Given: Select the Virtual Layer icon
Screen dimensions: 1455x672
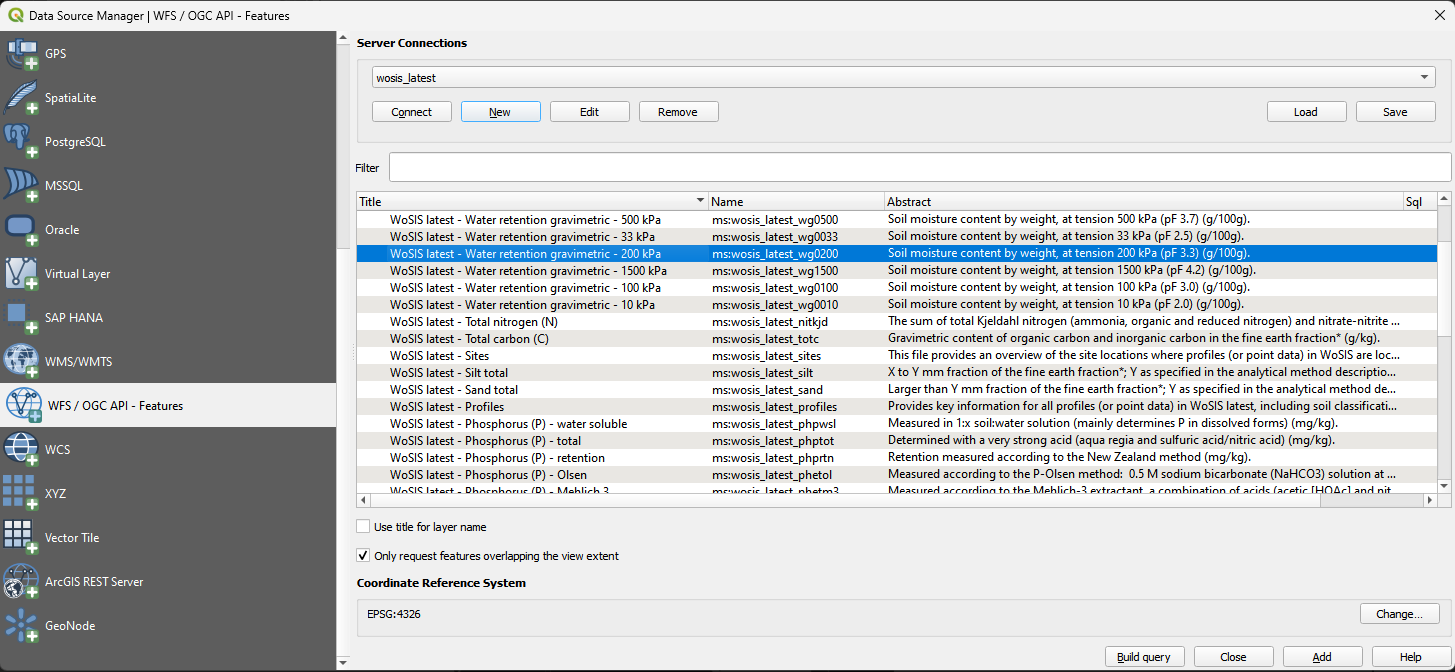Looking at the screenshot, I should [x=21, y=274].
